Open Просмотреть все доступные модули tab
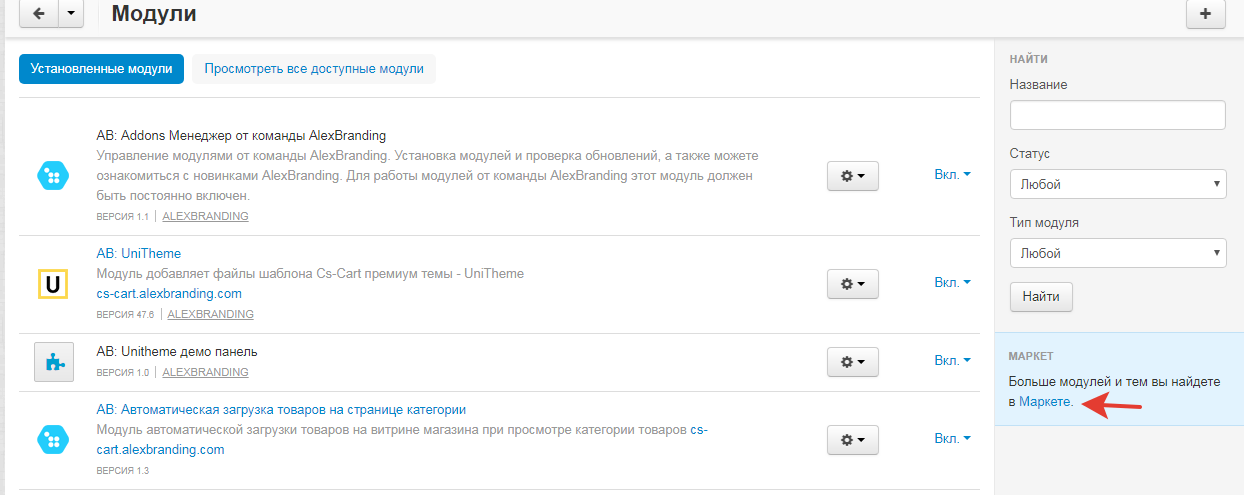Screen dimensions: 1244x495 (x=314, y=69)
